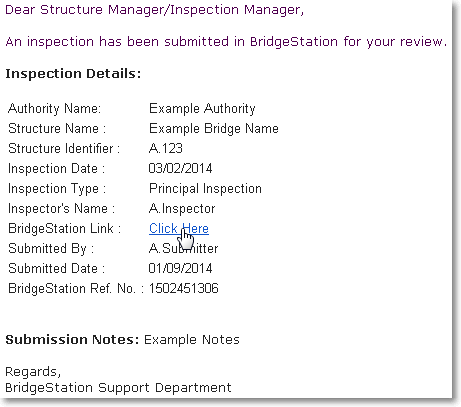Click the greeting line Dear Structure Manager
461x407 pixels.
point(155,10)
